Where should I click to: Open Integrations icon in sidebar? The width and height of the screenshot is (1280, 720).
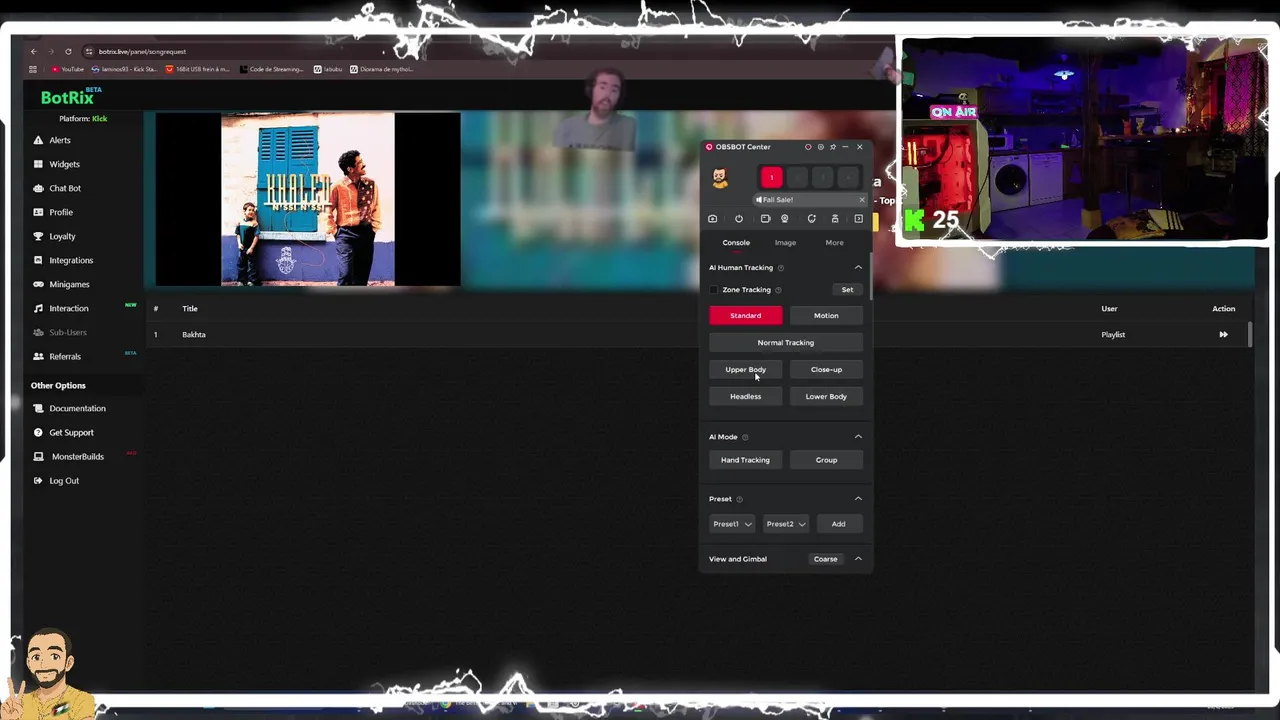[x=38, y=260]
